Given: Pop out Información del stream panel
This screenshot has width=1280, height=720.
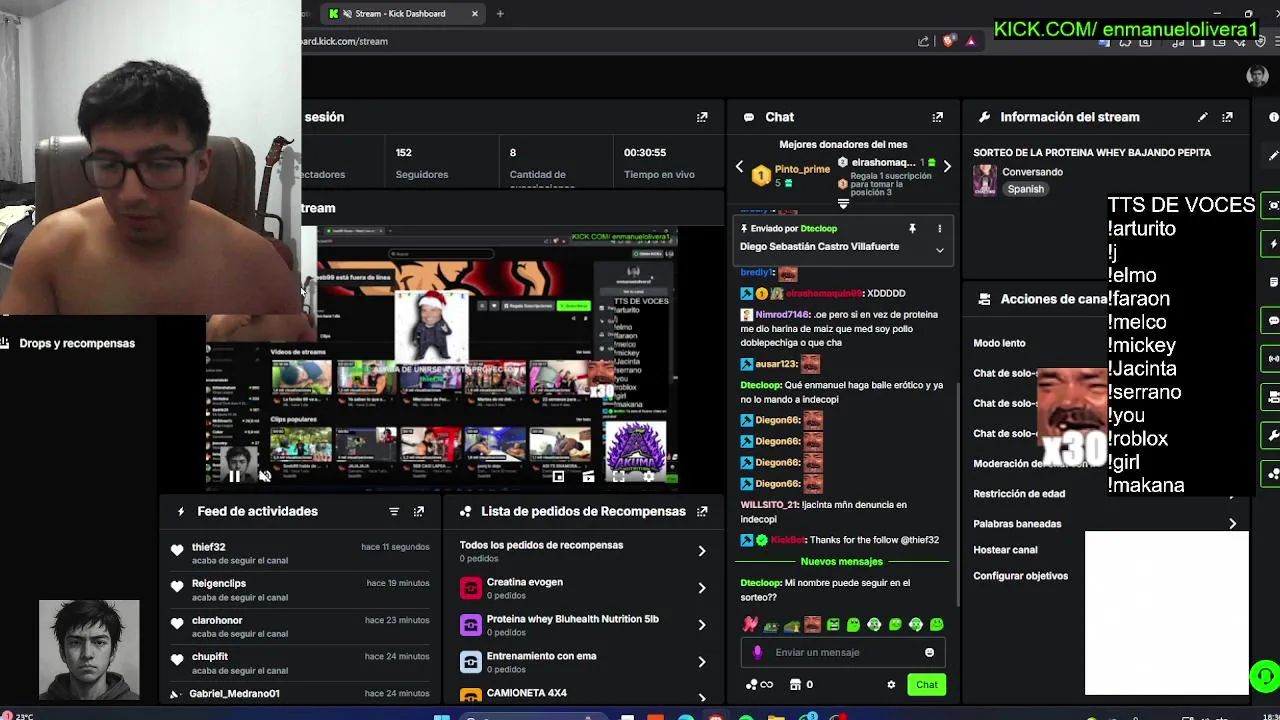Looking at the screenshot, I should tap(1227, 117).
